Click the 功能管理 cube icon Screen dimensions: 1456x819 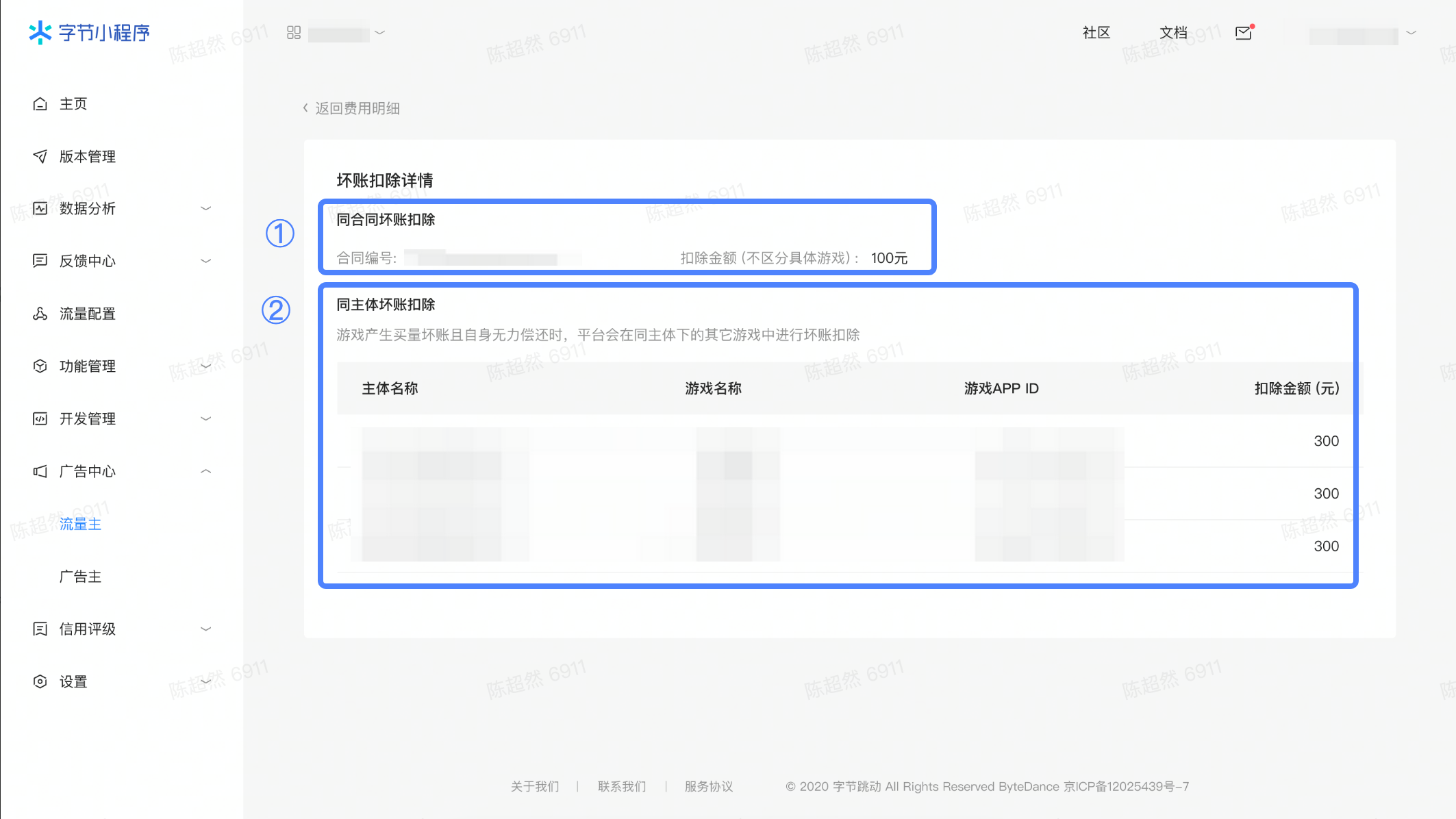pos(40,366)
